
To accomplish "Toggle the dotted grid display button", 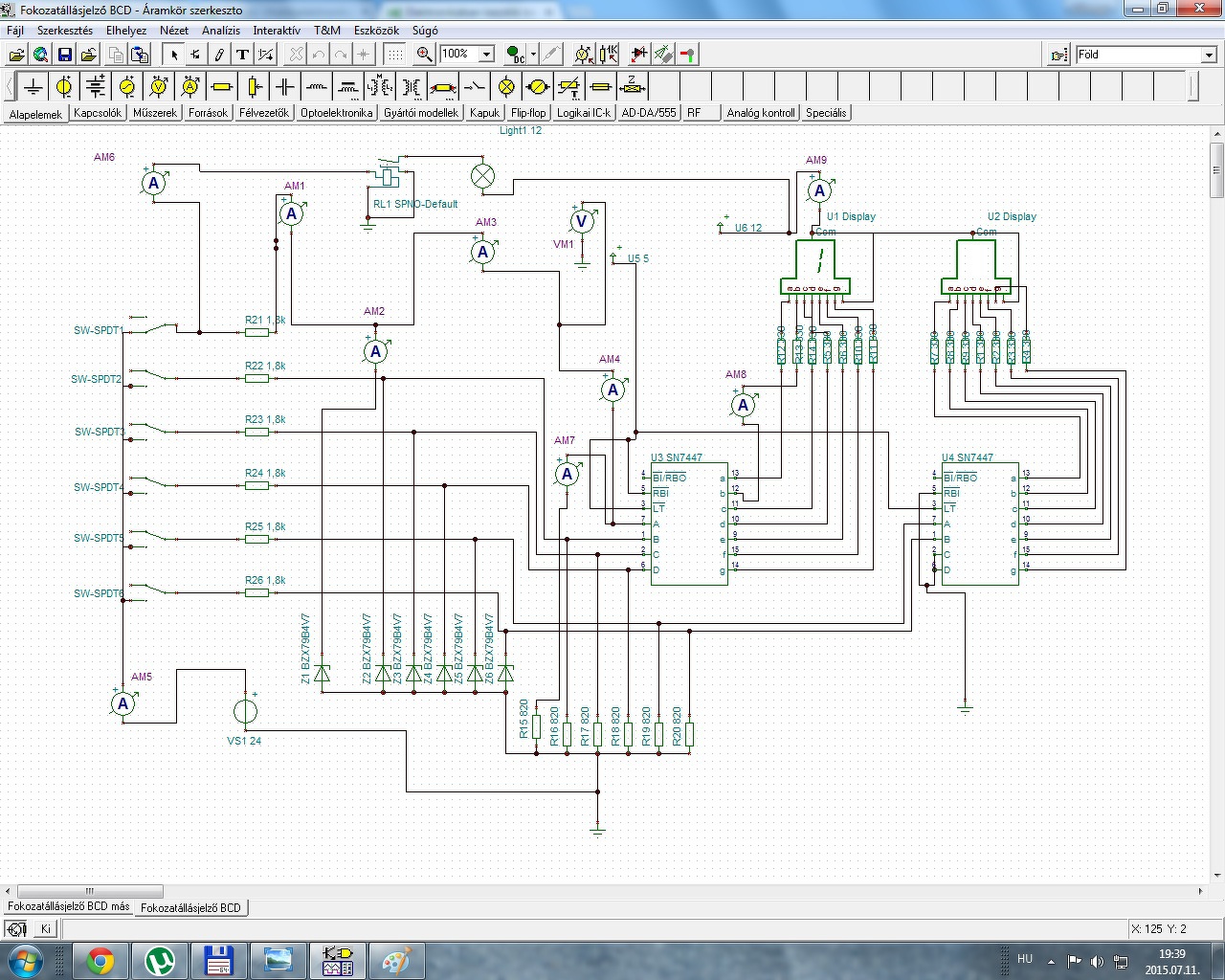I will pyautogui.click(x=394, y=55).
